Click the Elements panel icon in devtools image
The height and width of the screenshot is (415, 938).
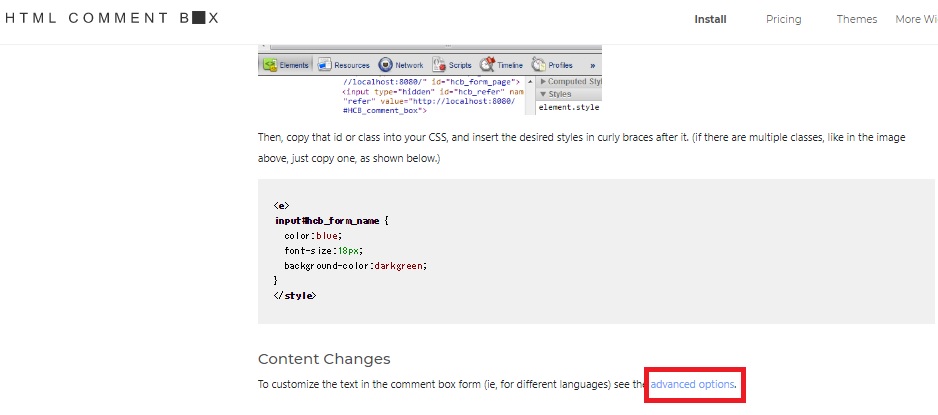click(x=270, y=65)
